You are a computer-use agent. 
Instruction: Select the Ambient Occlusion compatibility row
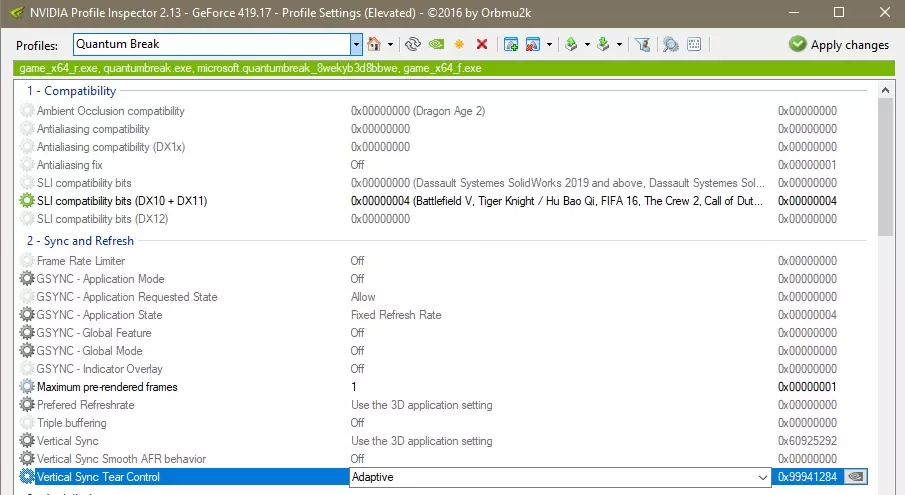[x=443, y=111]
